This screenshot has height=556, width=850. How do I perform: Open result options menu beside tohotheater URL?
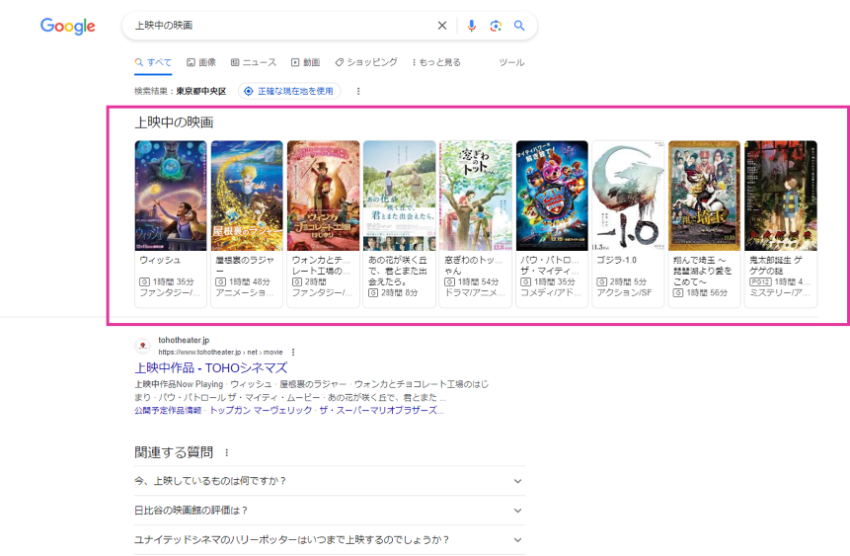(x=293, y=352)
